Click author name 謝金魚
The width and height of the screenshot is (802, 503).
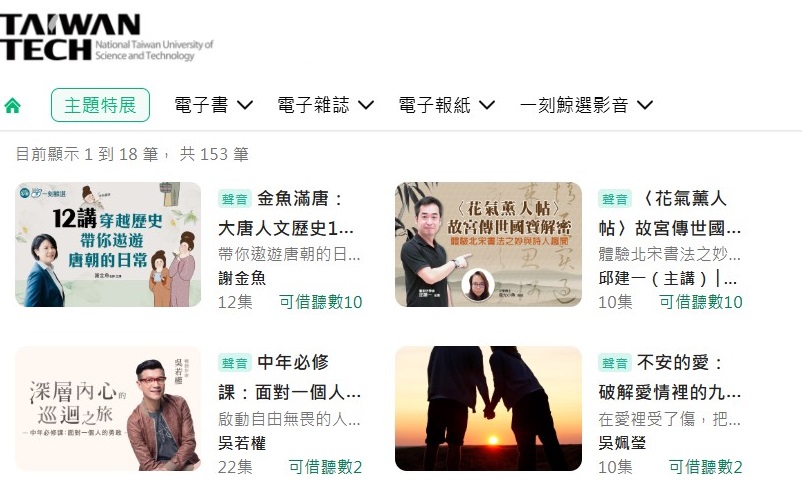pos(242,278)
